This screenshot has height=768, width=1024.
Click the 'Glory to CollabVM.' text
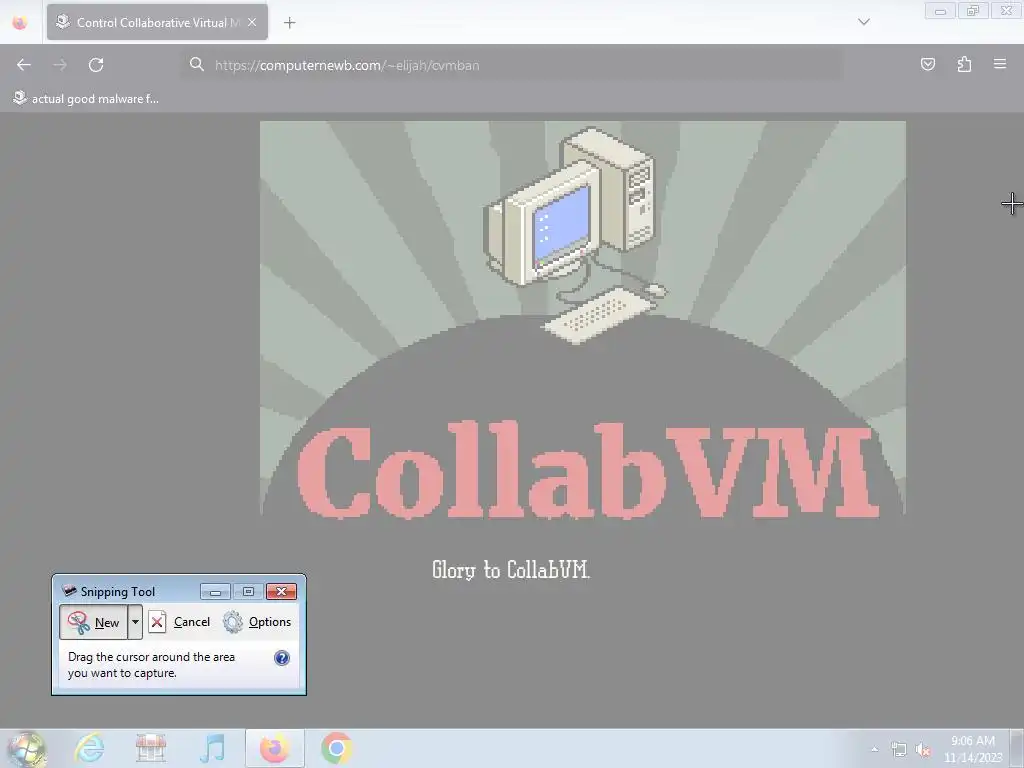tap(511, 569)
